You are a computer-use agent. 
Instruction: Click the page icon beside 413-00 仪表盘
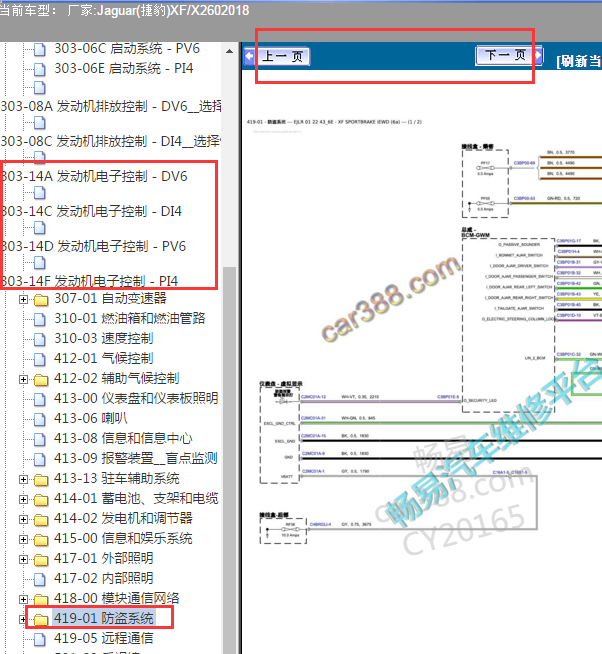[40, 400]
